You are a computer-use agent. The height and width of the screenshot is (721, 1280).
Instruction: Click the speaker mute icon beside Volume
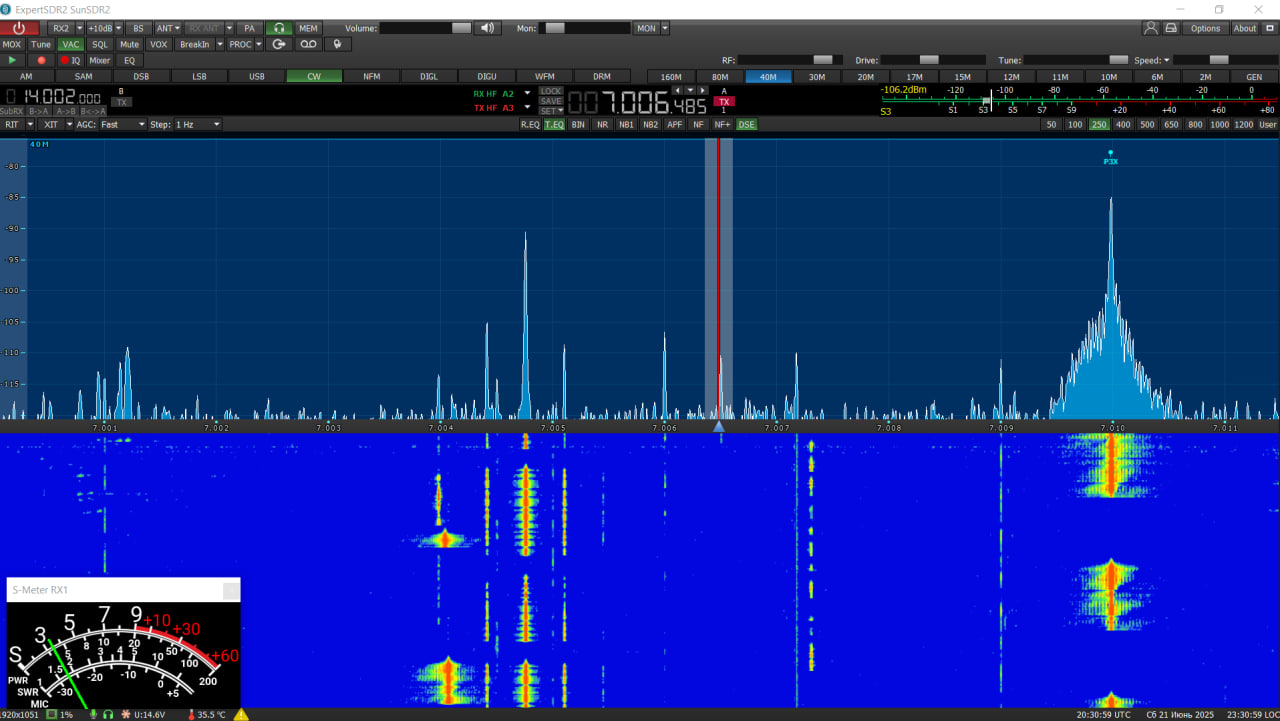[487, 28]
